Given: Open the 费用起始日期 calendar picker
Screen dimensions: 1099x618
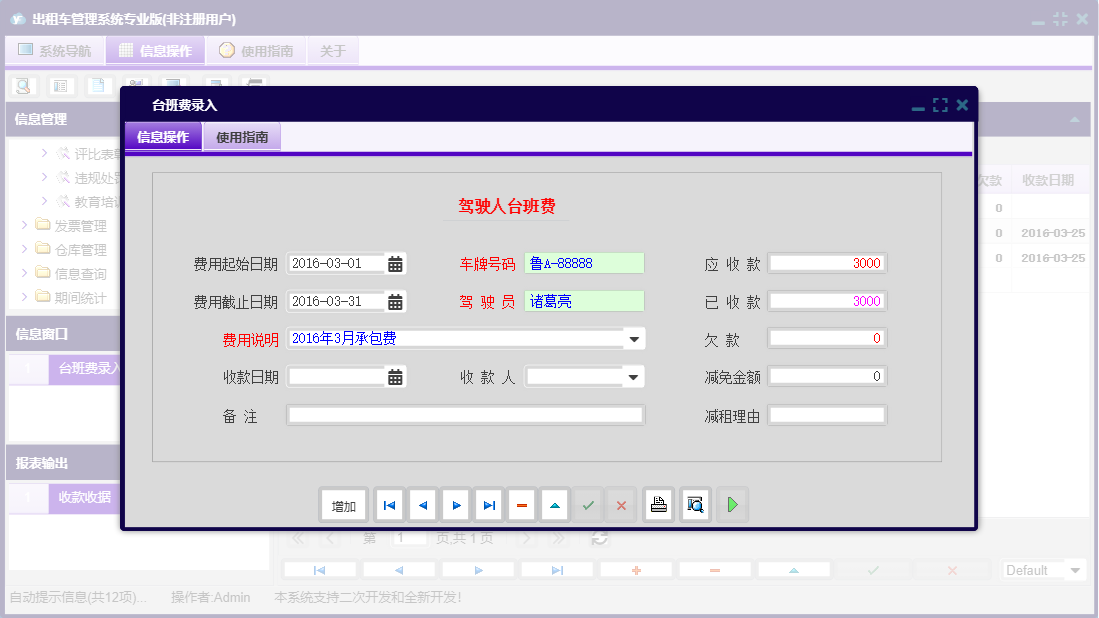Looking at the screenshot, I should pyautogui.click(x=393, y=262).
